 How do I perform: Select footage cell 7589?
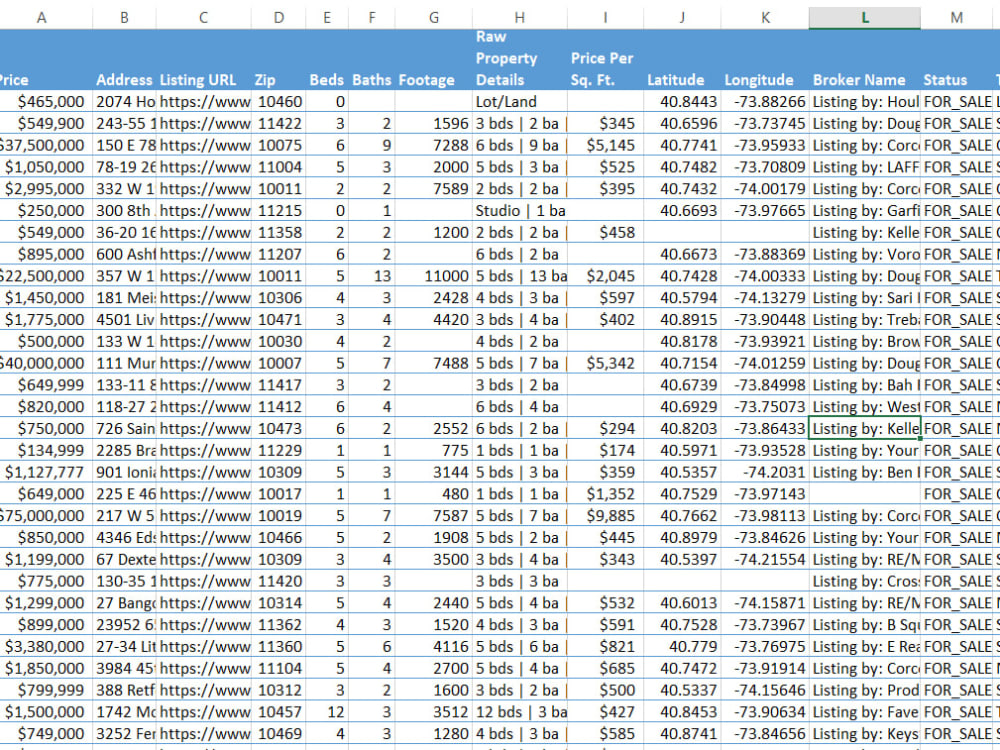[434, 189]
